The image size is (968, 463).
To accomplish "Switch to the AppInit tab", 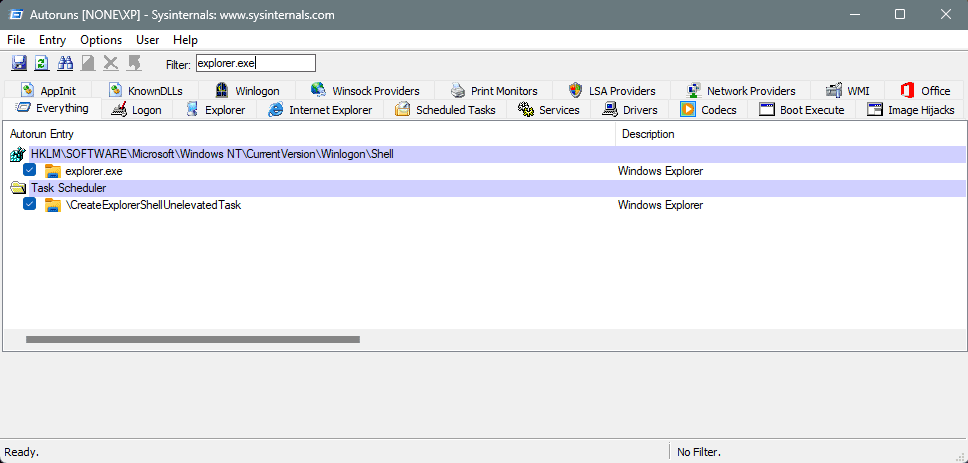I will coord(48,91).
